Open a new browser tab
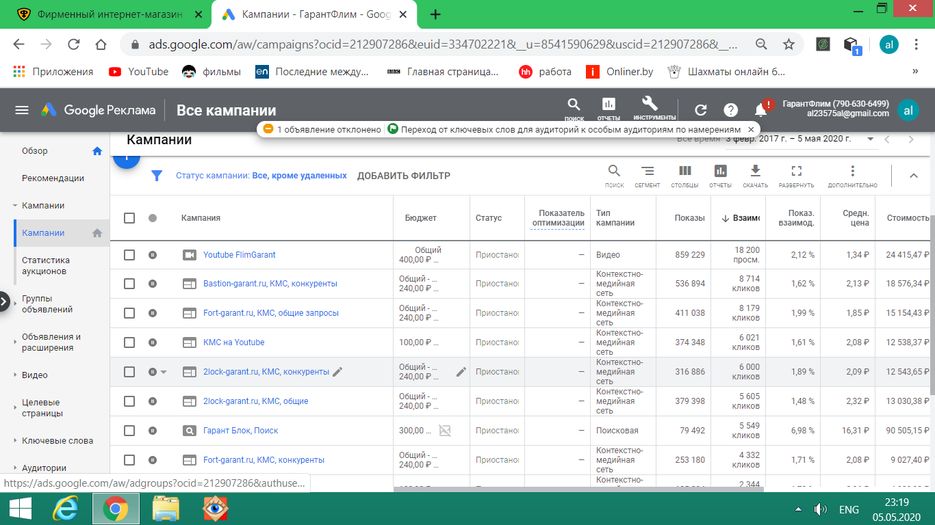The image size is (935, 525). (435, 14)
